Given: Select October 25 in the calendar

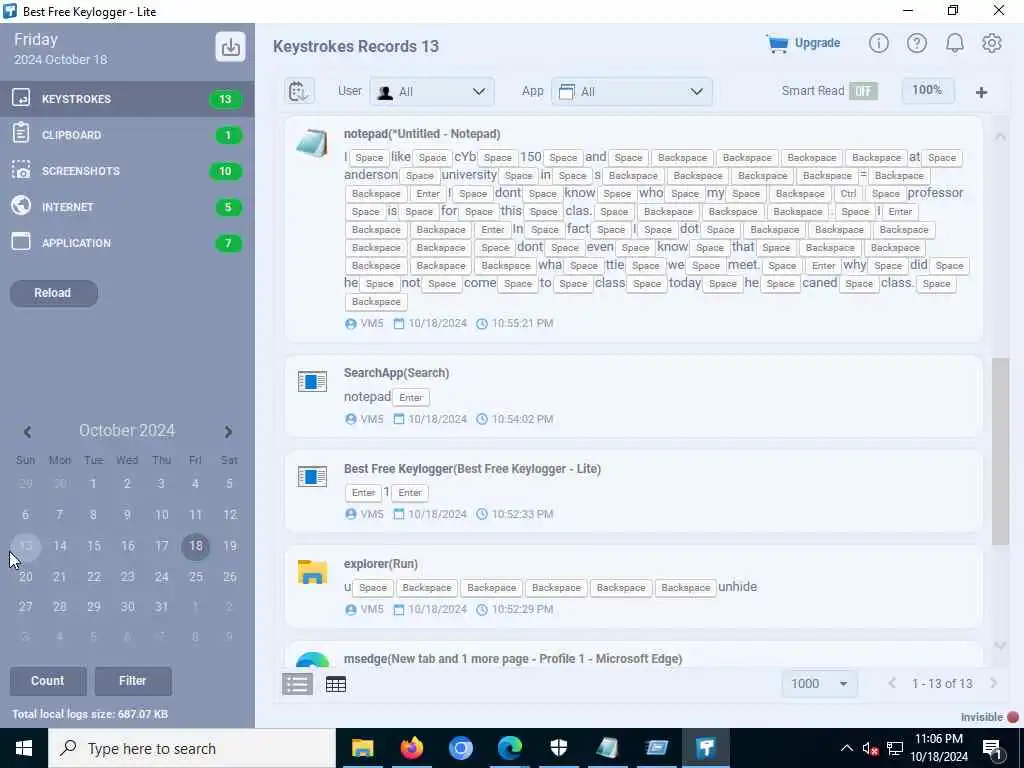Looking at the screenshot, I should coord(195,577).
